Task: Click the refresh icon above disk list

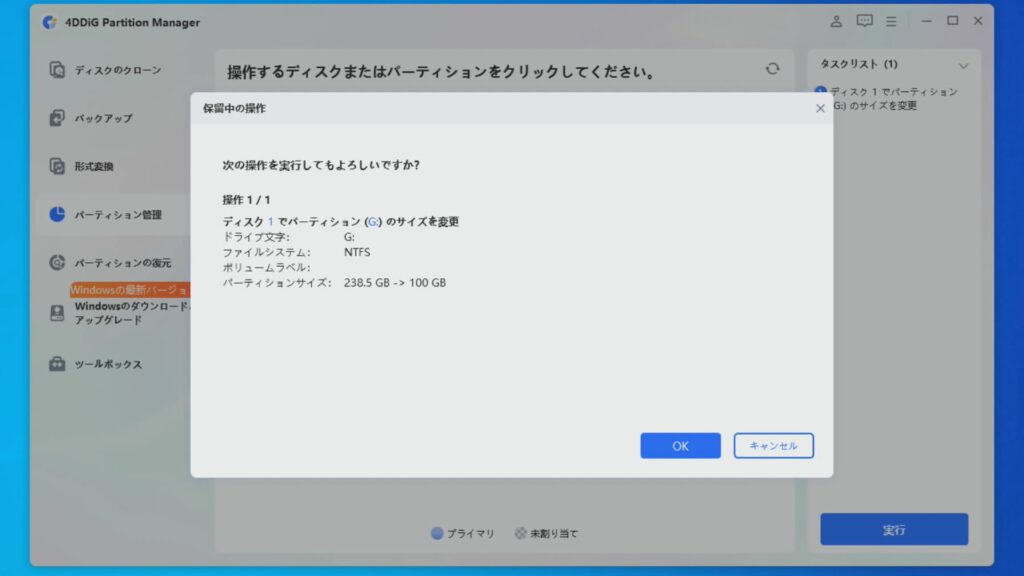Action: coord(772,69)
